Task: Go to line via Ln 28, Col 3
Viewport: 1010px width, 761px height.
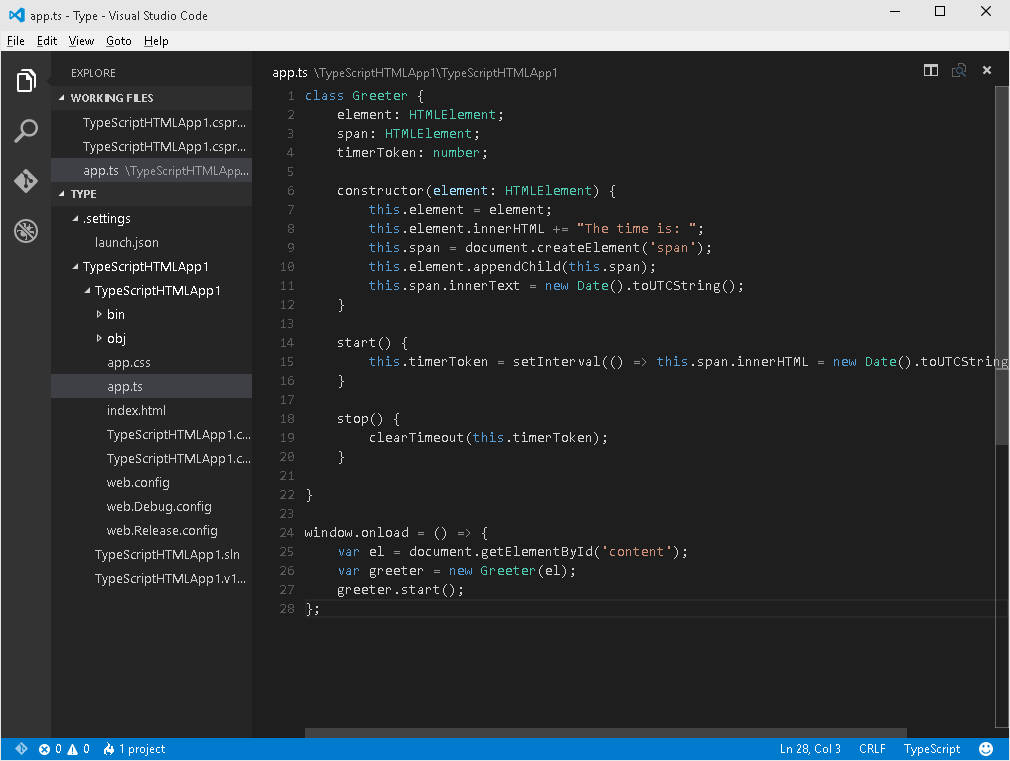Action: (x=810, y=749)
